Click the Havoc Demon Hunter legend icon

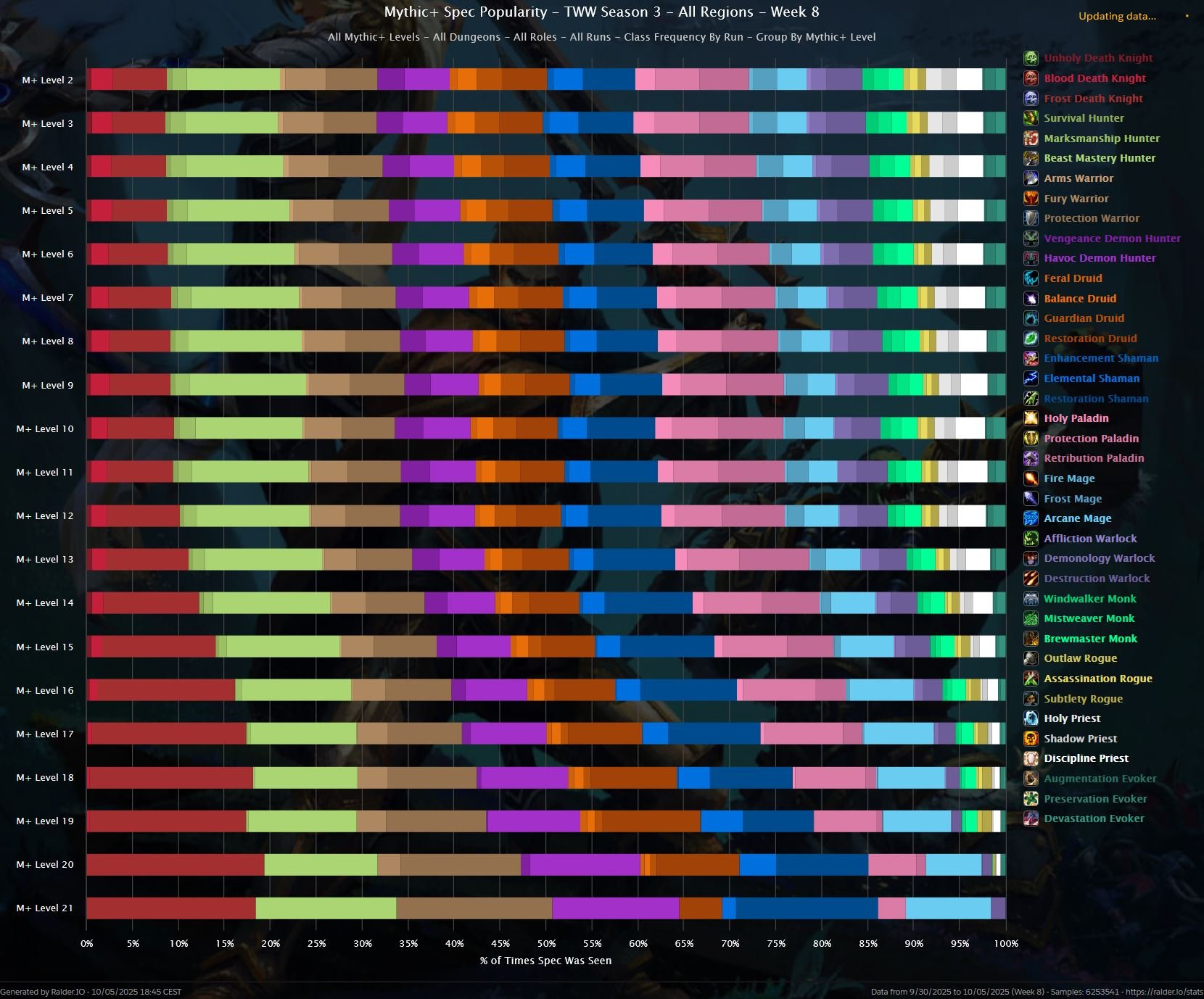click(x=1031, y=258)
